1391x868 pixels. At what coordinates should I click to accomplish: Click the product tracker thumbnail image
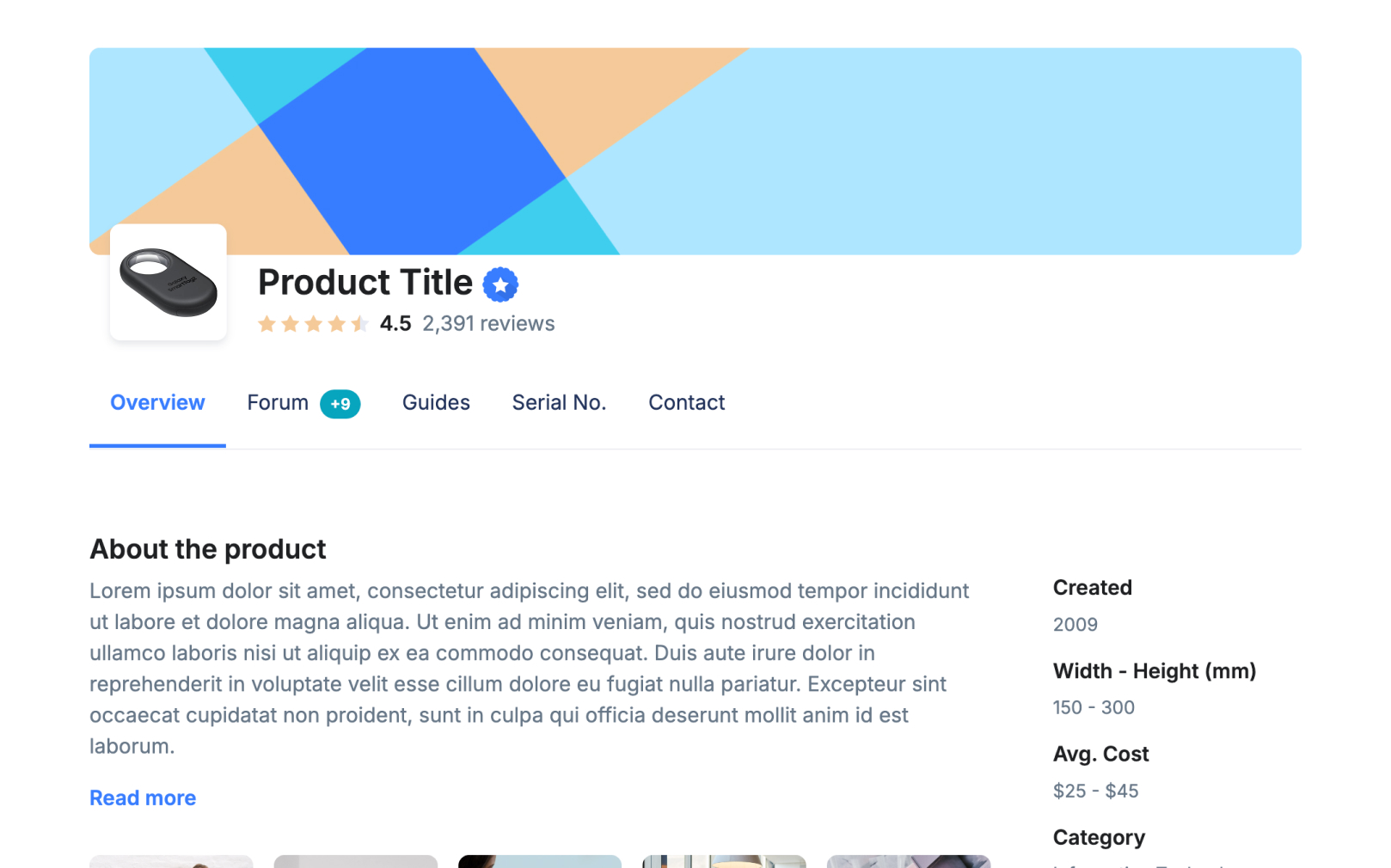click(169, 282)
